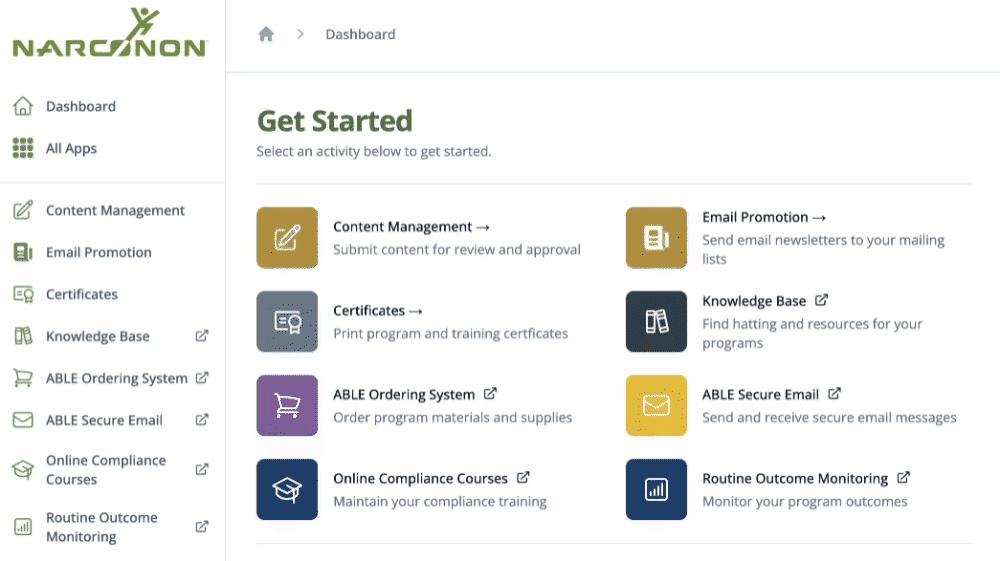Screen dimensions: 1000x561
Task: Select Certificates in the sidebar
Action: coord(82,295)
